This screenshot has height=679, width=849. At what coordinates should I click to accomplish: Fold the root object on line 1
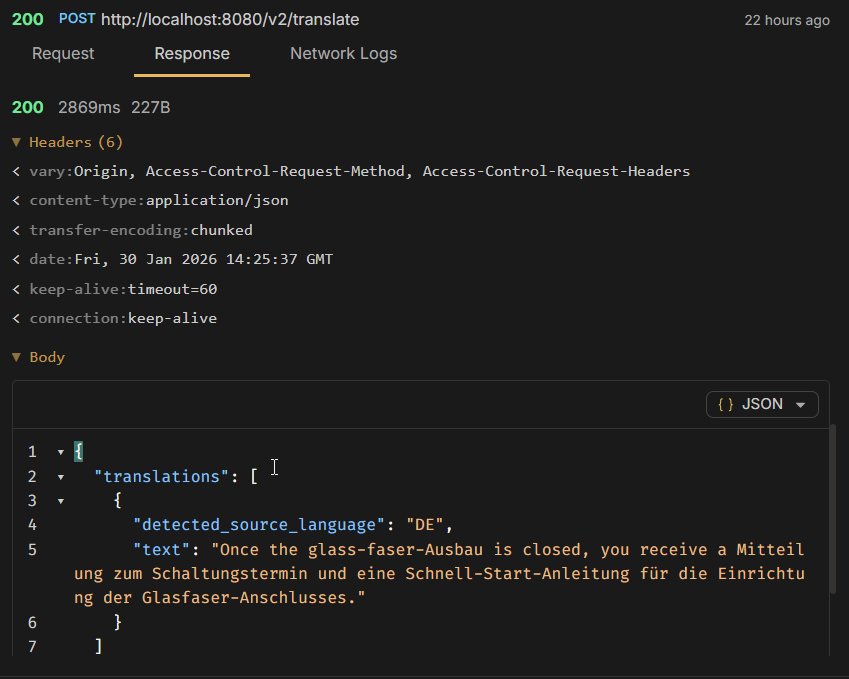tap(60, 452)
